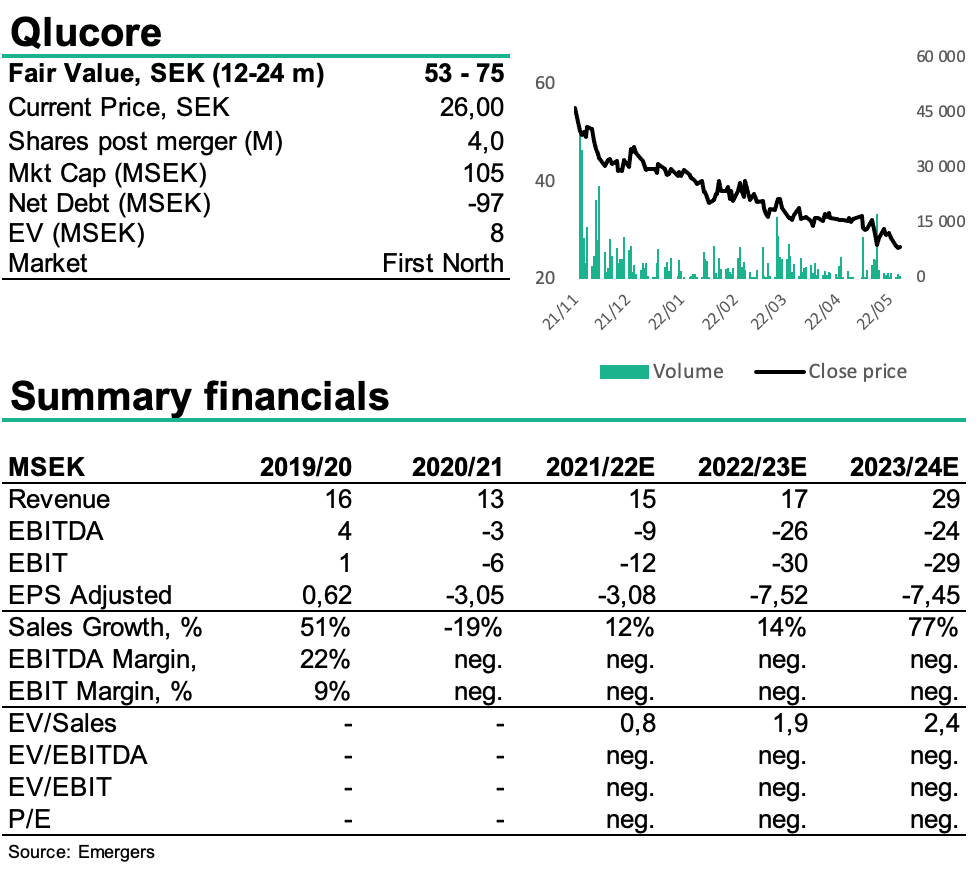Click the black Close price legend line
This screenshot has width=978, height=870.
779,372
